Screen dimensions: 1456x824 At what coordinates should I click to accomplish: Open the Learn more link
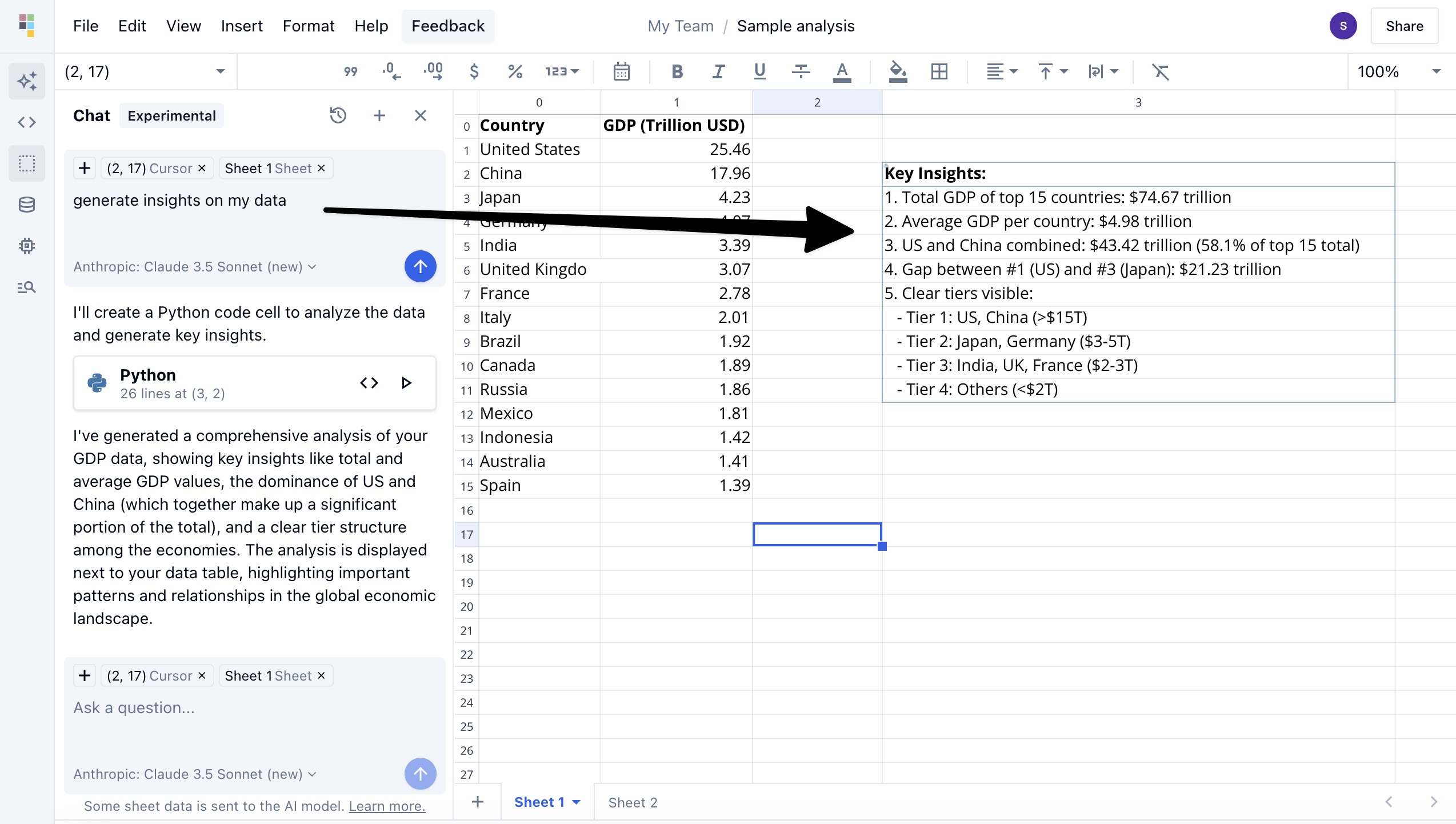(x=387, y=806)
